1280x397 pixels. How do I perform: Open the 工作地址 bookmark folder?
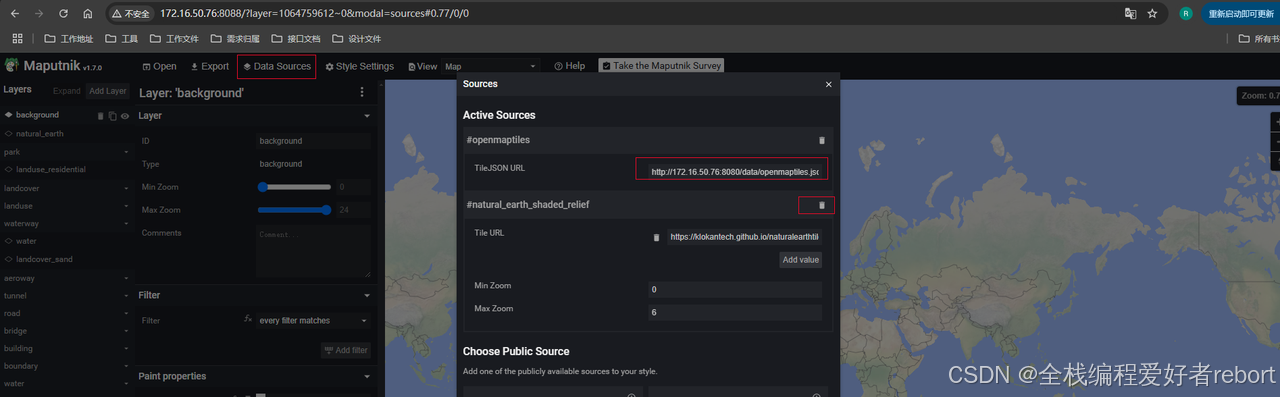coord(69,39)
